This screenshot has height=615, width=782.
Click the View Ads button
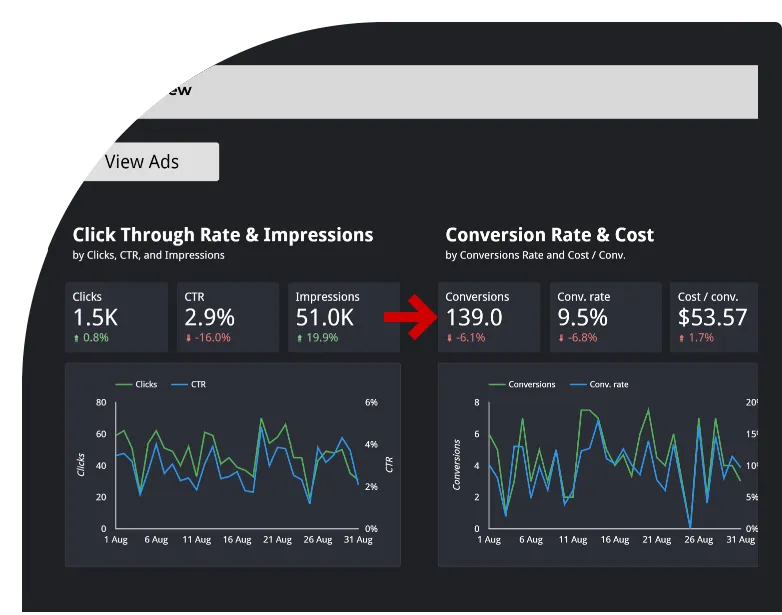[144, 162]
